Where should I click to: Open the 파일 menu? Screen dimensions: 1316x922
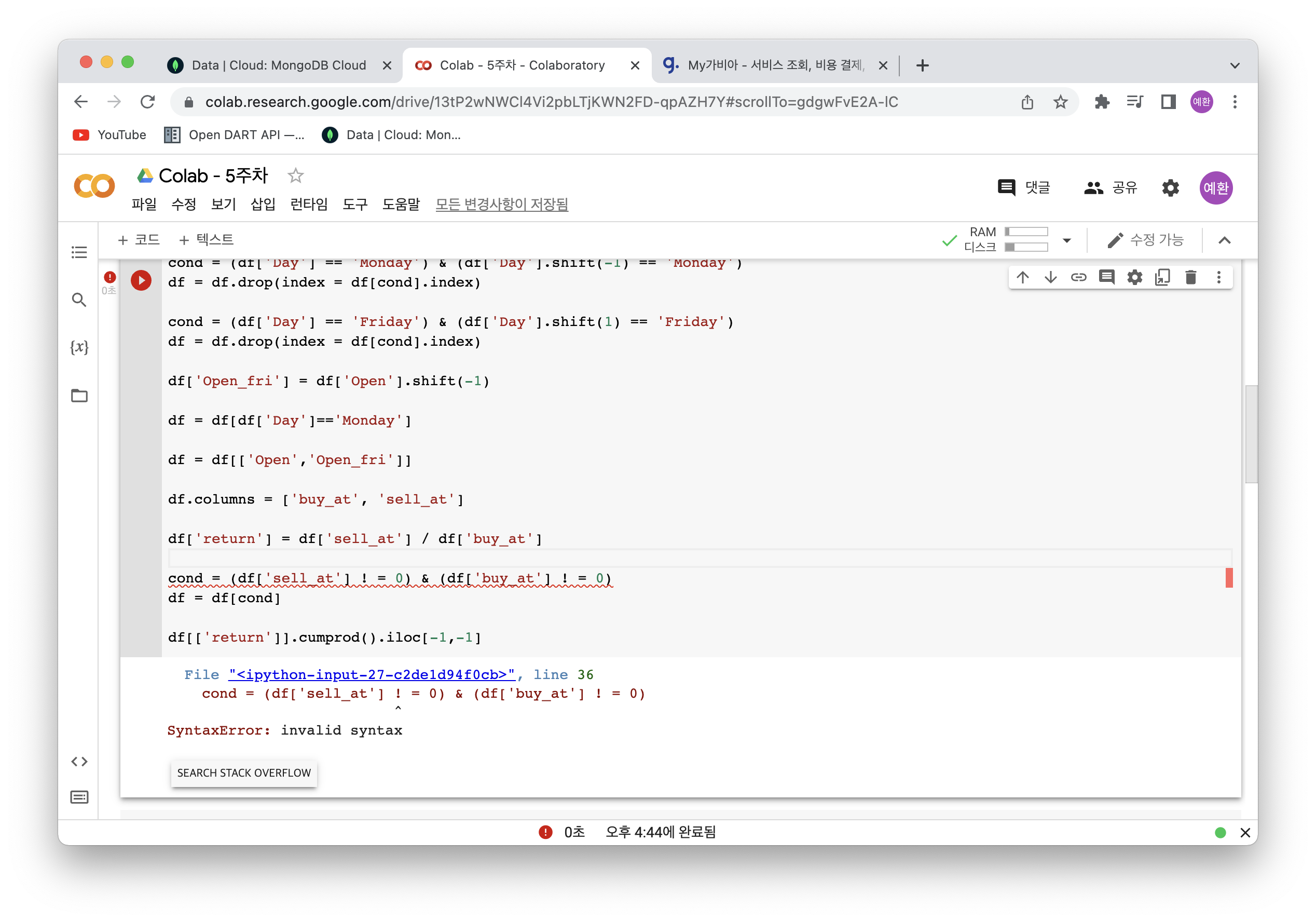(144, 204)
